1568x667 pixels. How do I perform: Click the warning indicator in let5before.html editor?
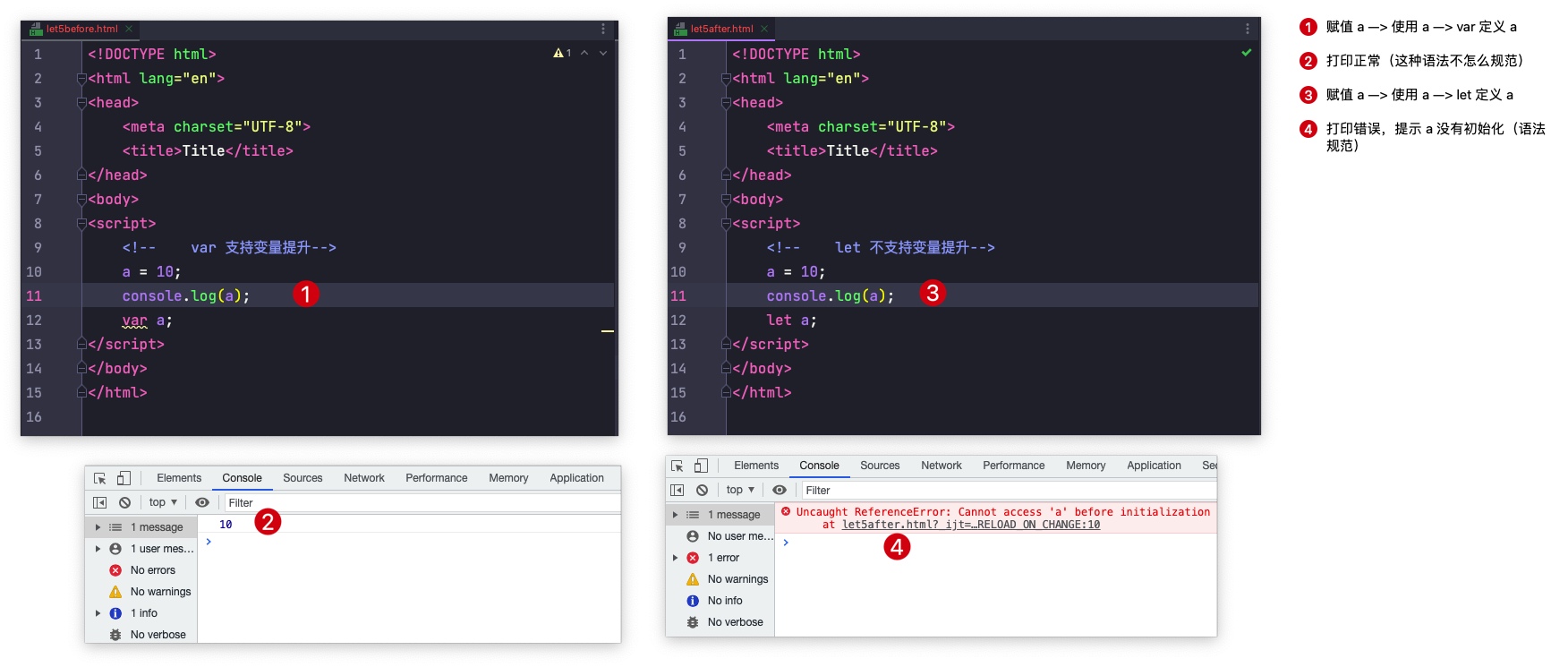561,54
